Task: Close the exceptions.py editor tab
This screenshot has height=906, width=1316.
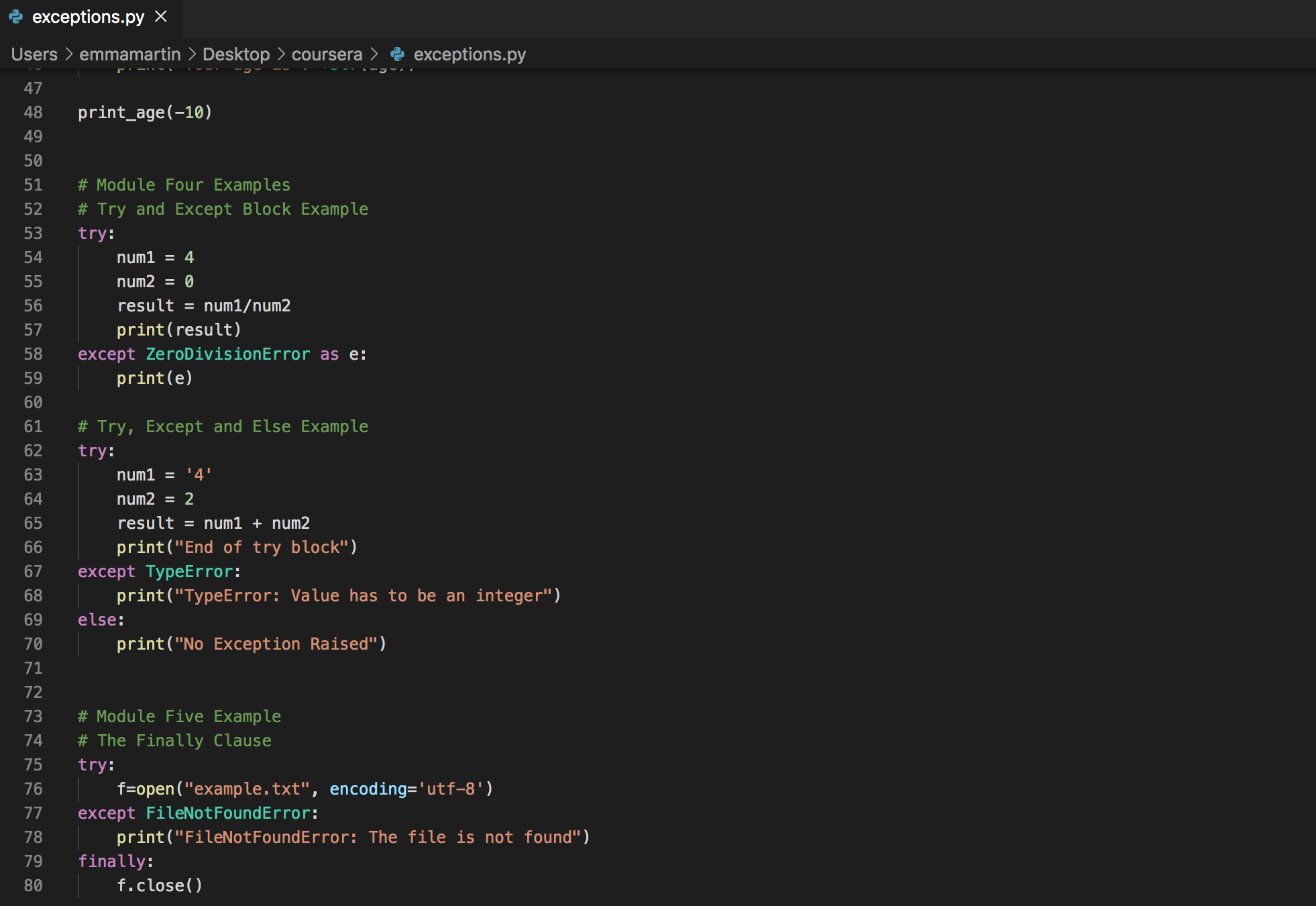Action: (161, 17)
